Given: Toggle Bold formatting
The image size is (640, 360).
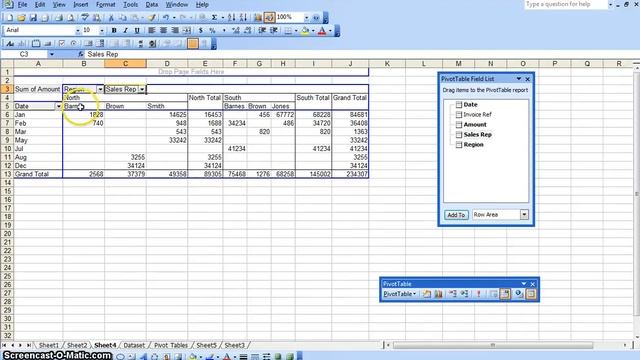Looking at the screenshot, I should (114, 31).
